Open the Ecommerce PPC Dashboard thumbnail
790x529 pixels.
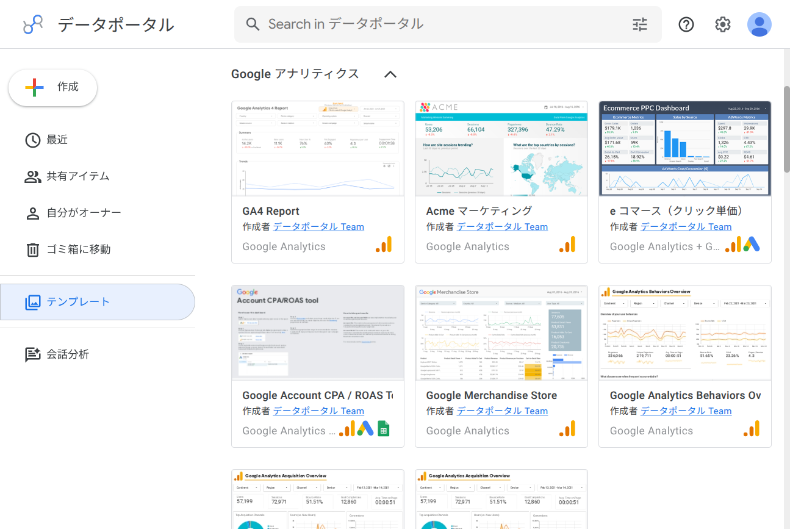pos(685,149)
